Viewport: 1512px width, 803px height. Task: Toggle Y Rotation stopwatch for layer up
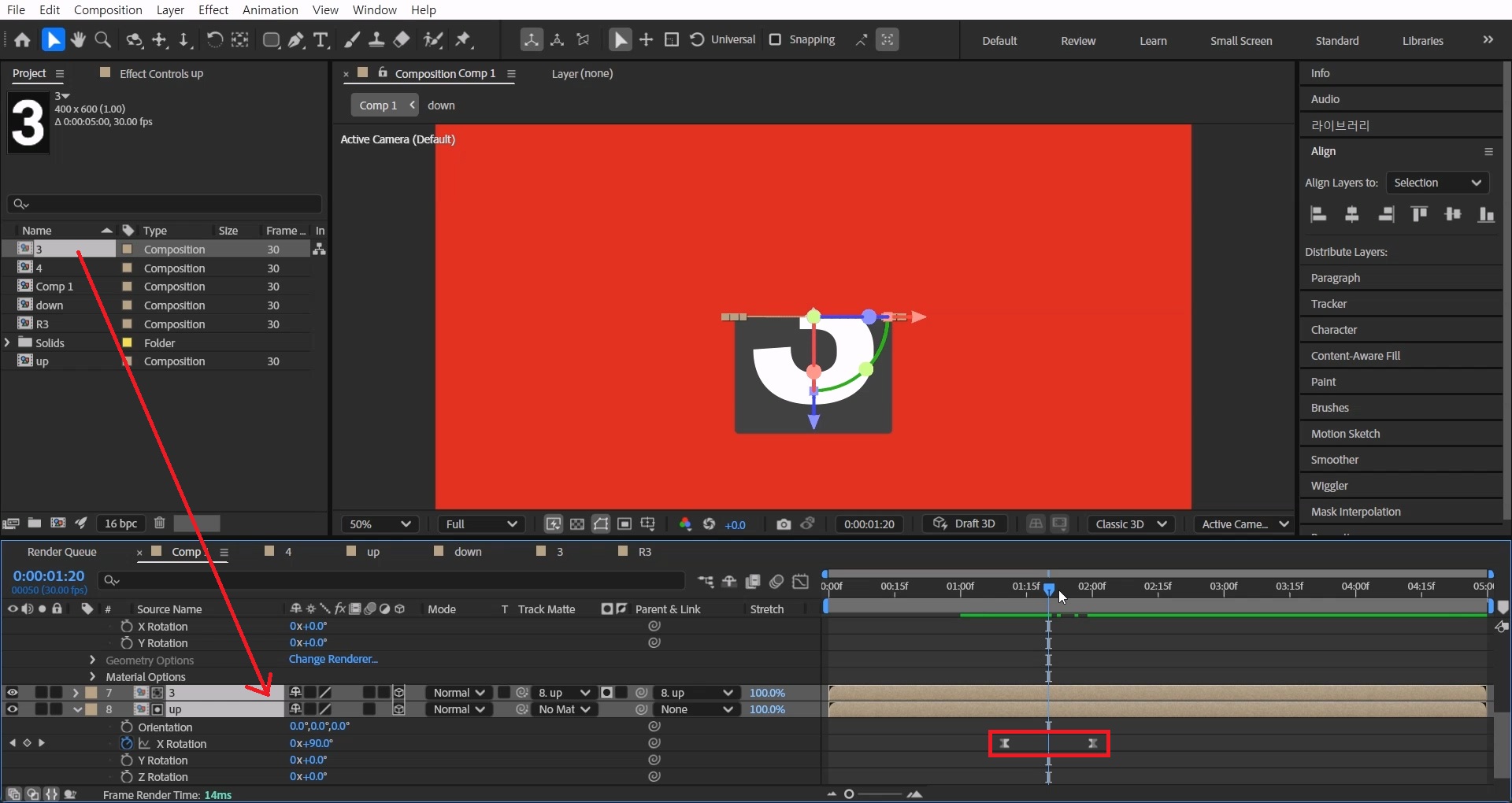tap(126, 760)
